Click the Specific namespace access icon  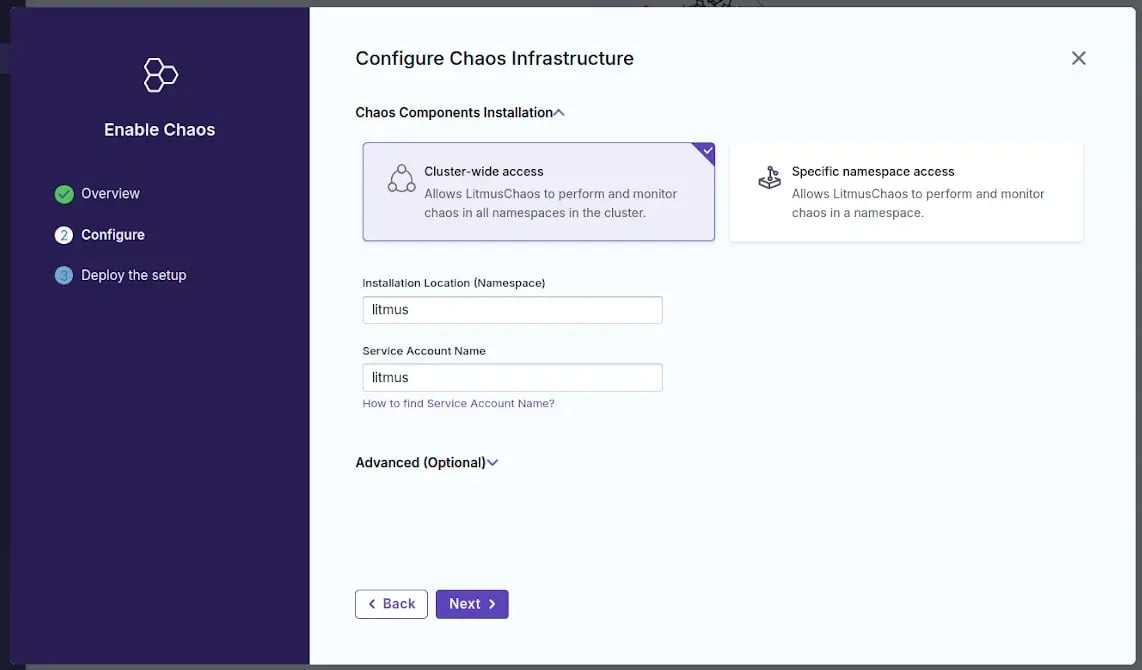point(769,178)
